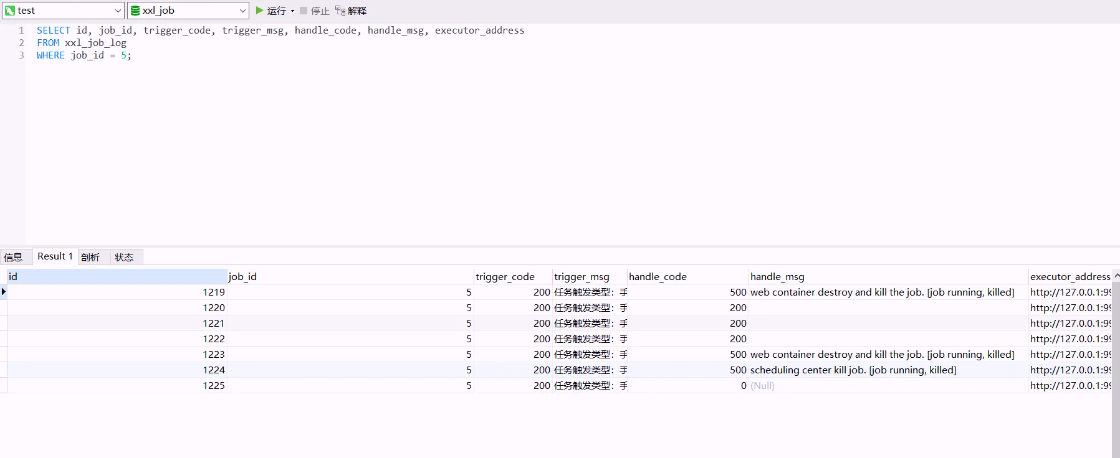
Task: Open the 'test' connection dropdown
Action: point(117,11)
